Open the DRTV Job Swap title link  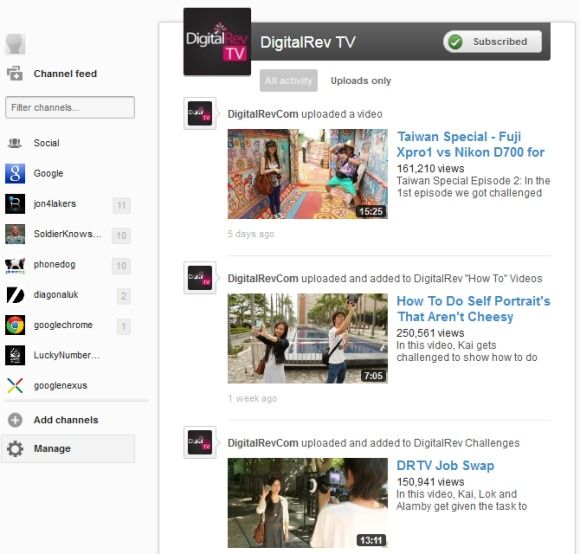(445, 466)
